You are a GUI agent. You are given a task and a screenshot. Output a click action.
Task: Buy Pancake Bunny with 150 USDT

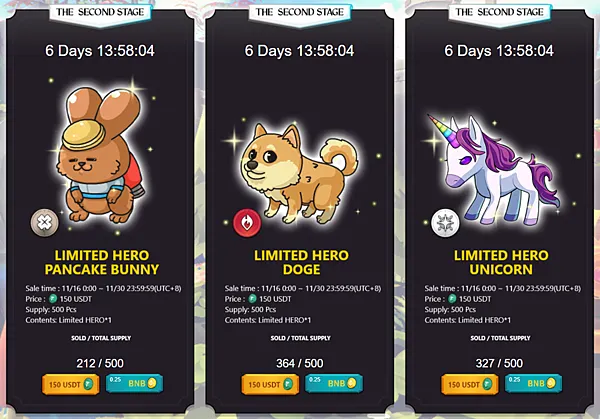71,384
